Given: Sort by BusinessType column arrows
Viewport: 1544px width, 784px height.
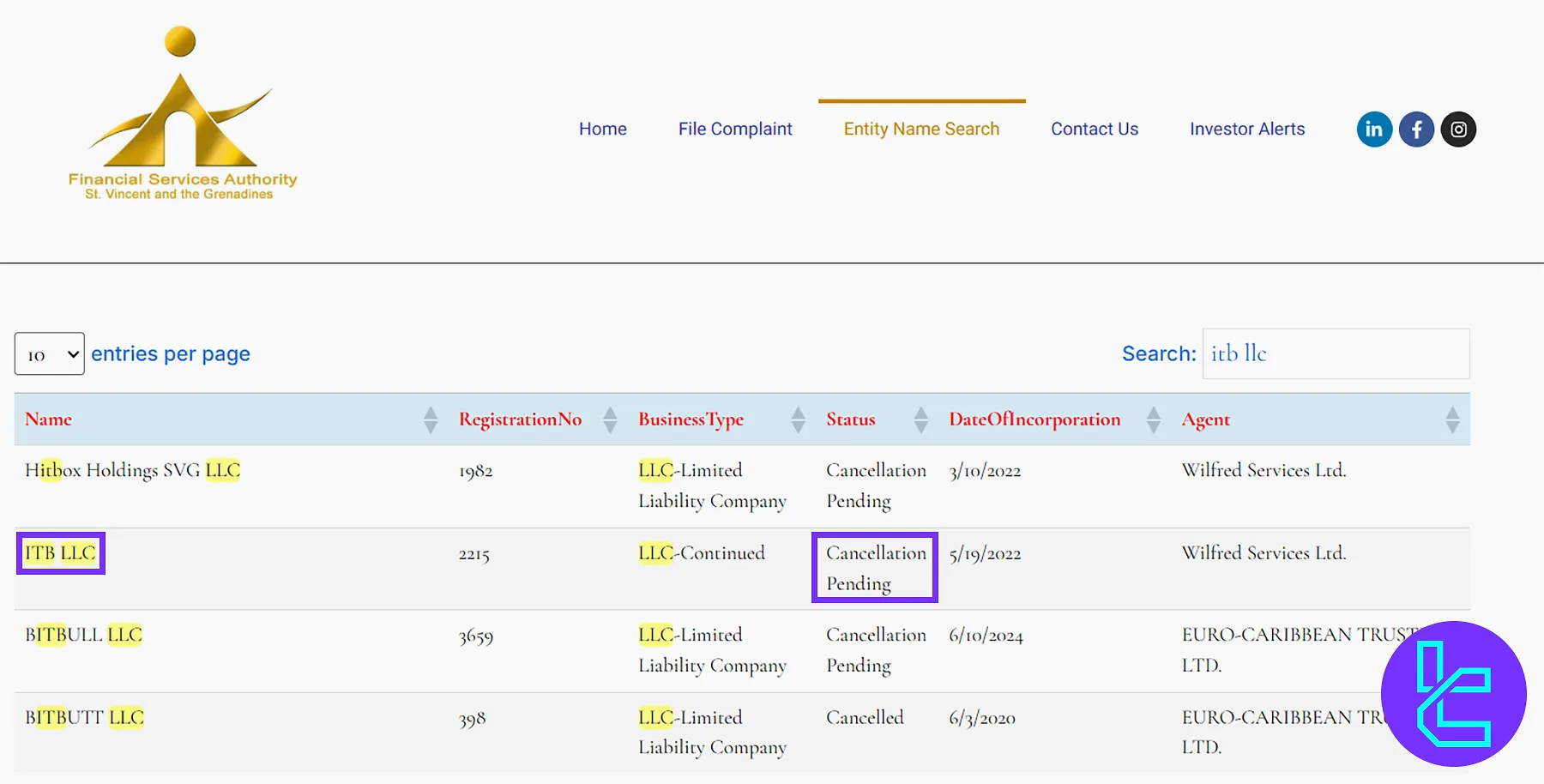Looking at the screenshot, I should (798, 419).
